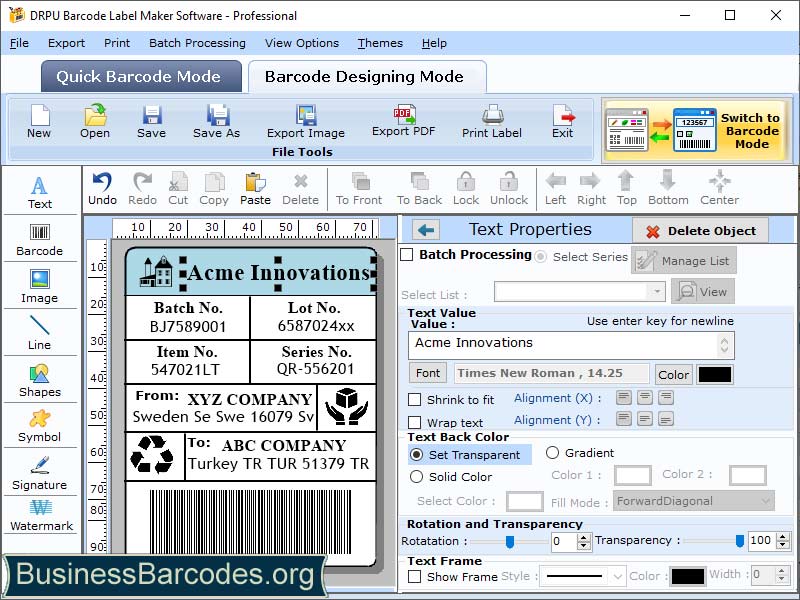Enable Wrap text option
Image resolution: width=800 pixels, height=600 pixels.
[415, 422]
